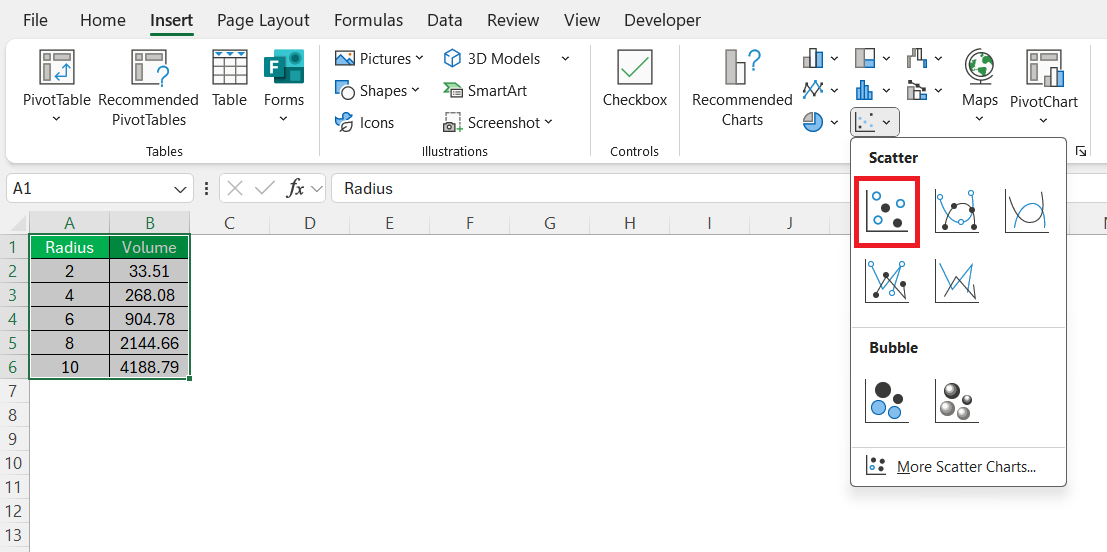Switch to the Page Layout tab

pos(263,20)
